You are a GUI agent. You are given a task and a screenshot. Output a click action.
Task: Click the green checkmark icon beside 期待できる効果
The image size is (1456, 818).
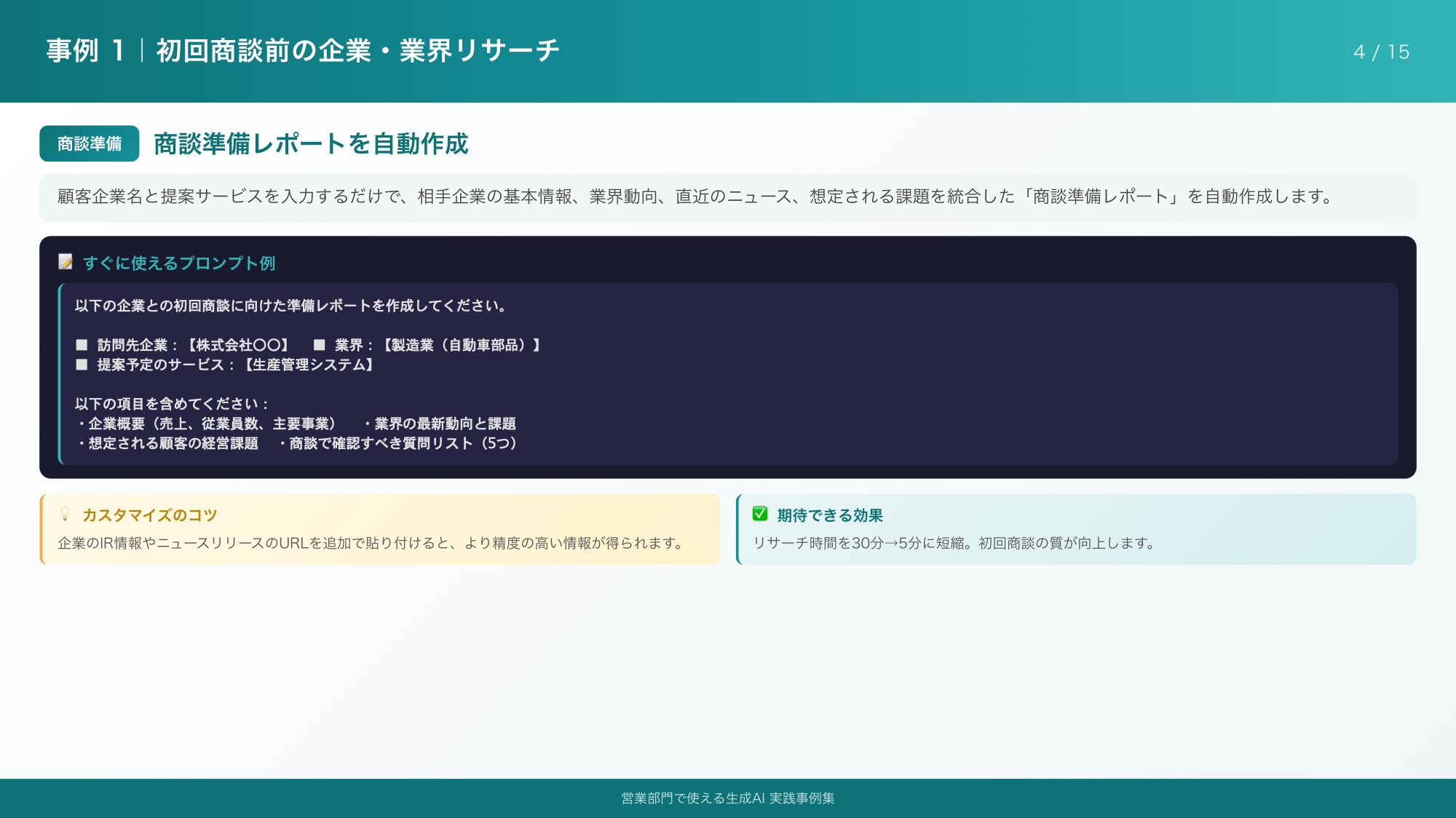760,514
